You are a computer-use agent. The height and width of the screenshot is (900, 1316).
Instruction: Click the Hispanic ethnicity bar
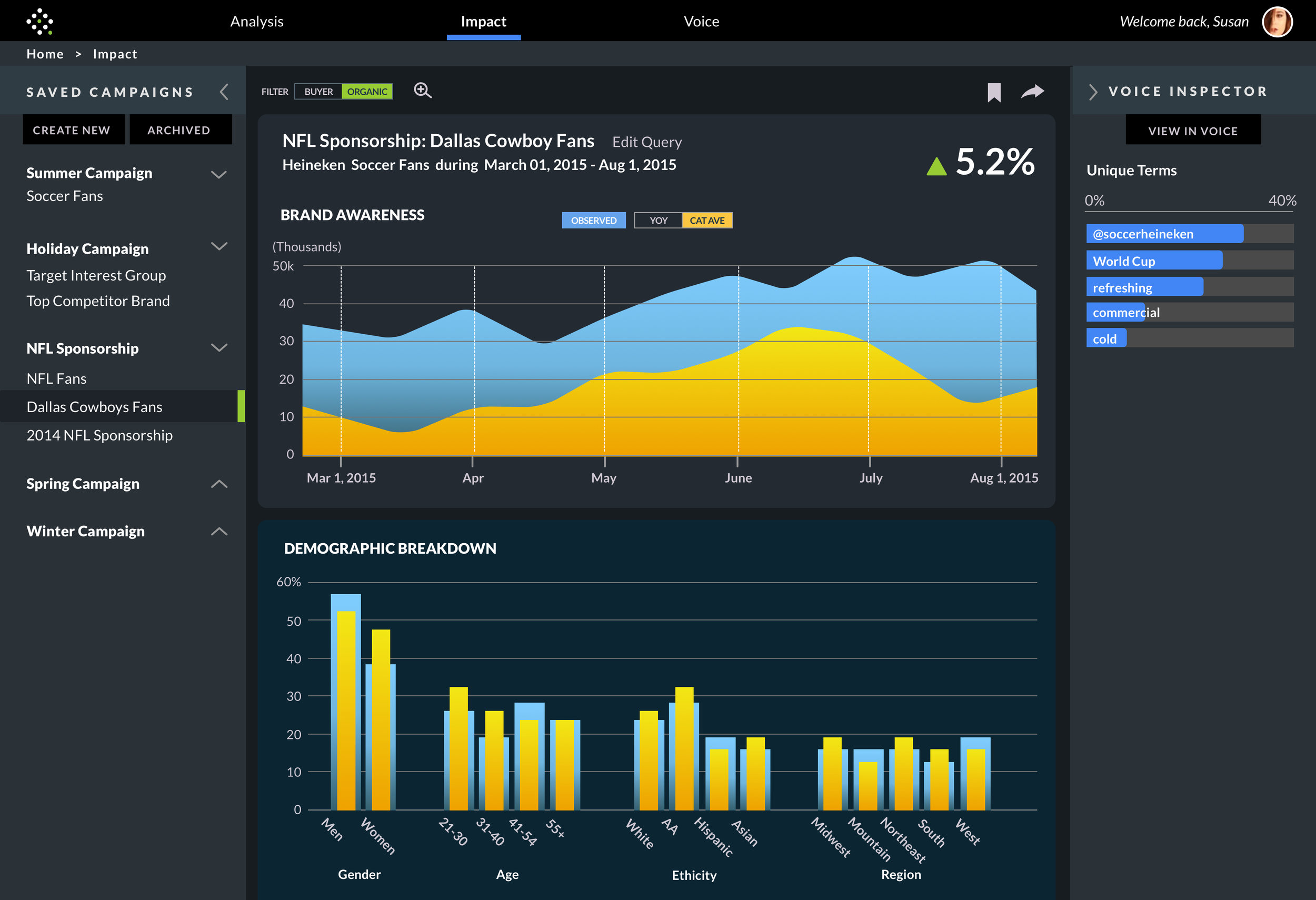coord(720,773)
